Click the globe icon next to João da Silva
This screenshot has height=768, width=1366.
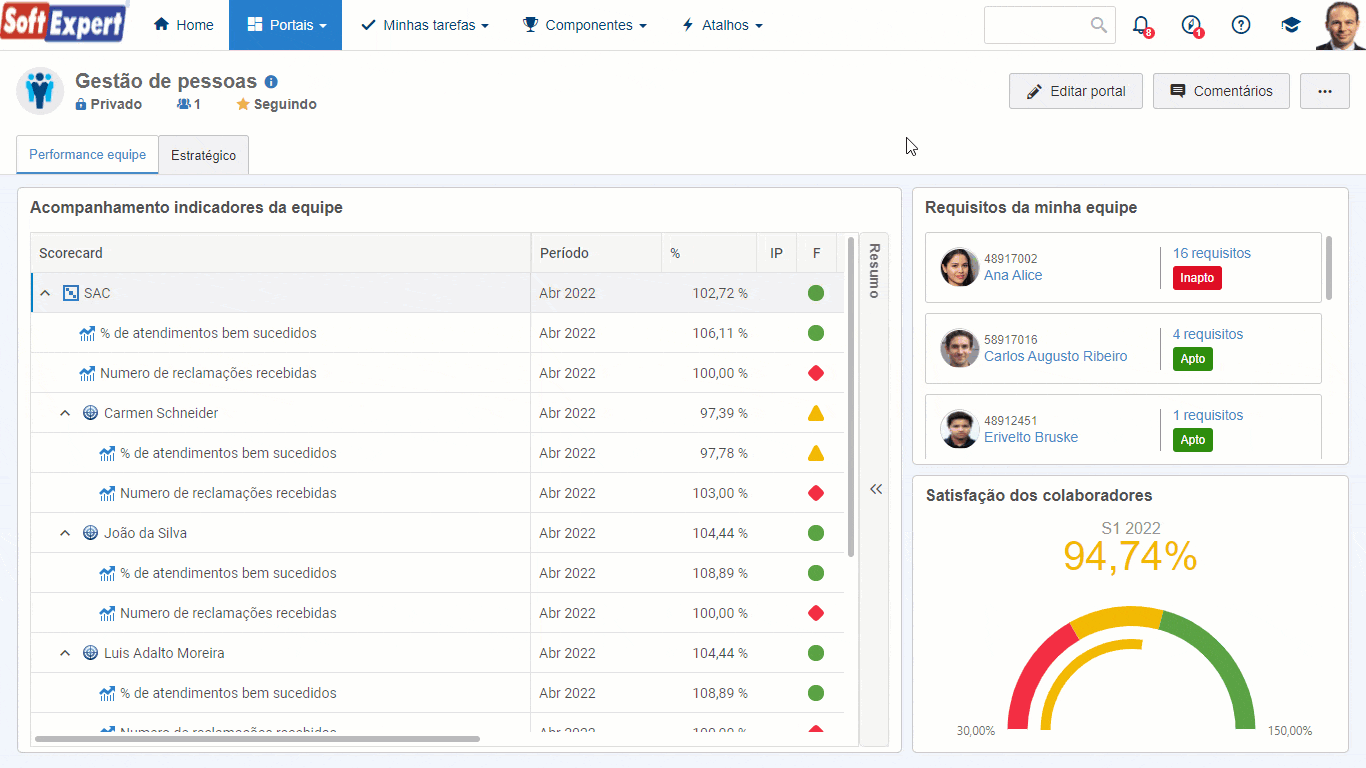90,533
